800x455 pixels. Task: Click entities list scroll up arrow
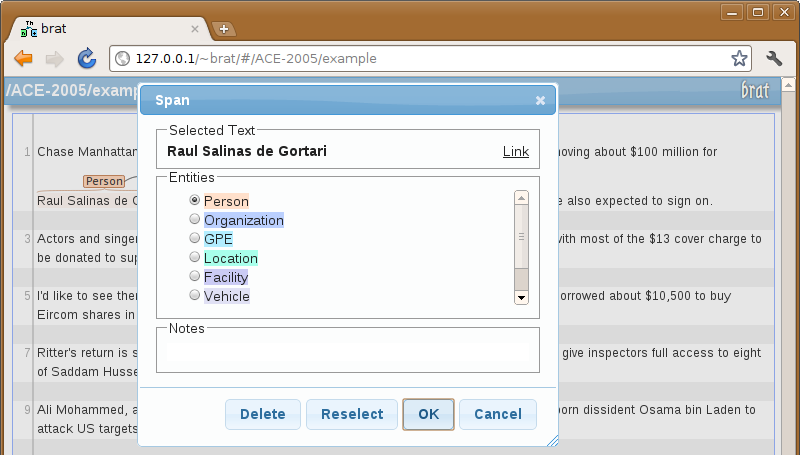coord(521,198)
